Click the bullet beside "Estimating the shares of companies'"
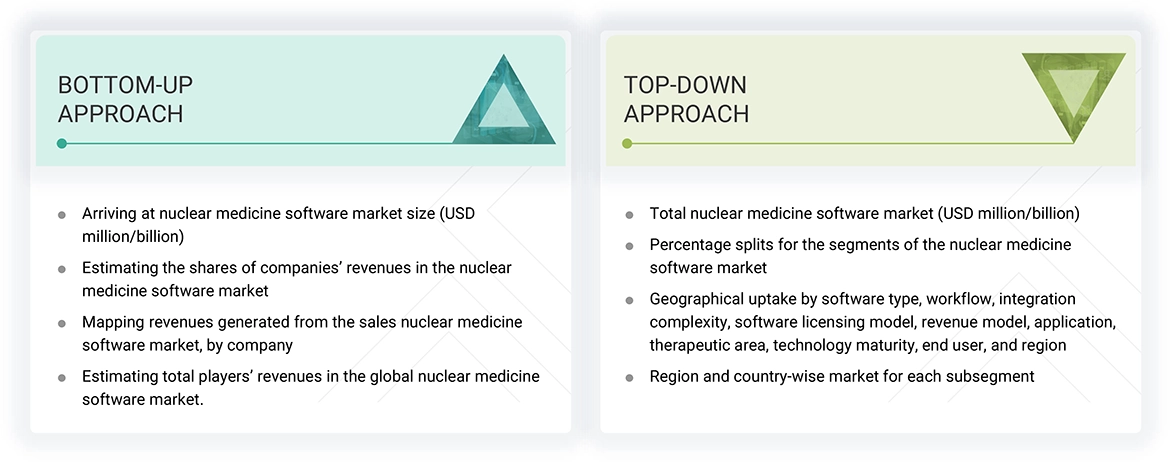Screen dimensions: 1170x462 [x=62, y=269]
